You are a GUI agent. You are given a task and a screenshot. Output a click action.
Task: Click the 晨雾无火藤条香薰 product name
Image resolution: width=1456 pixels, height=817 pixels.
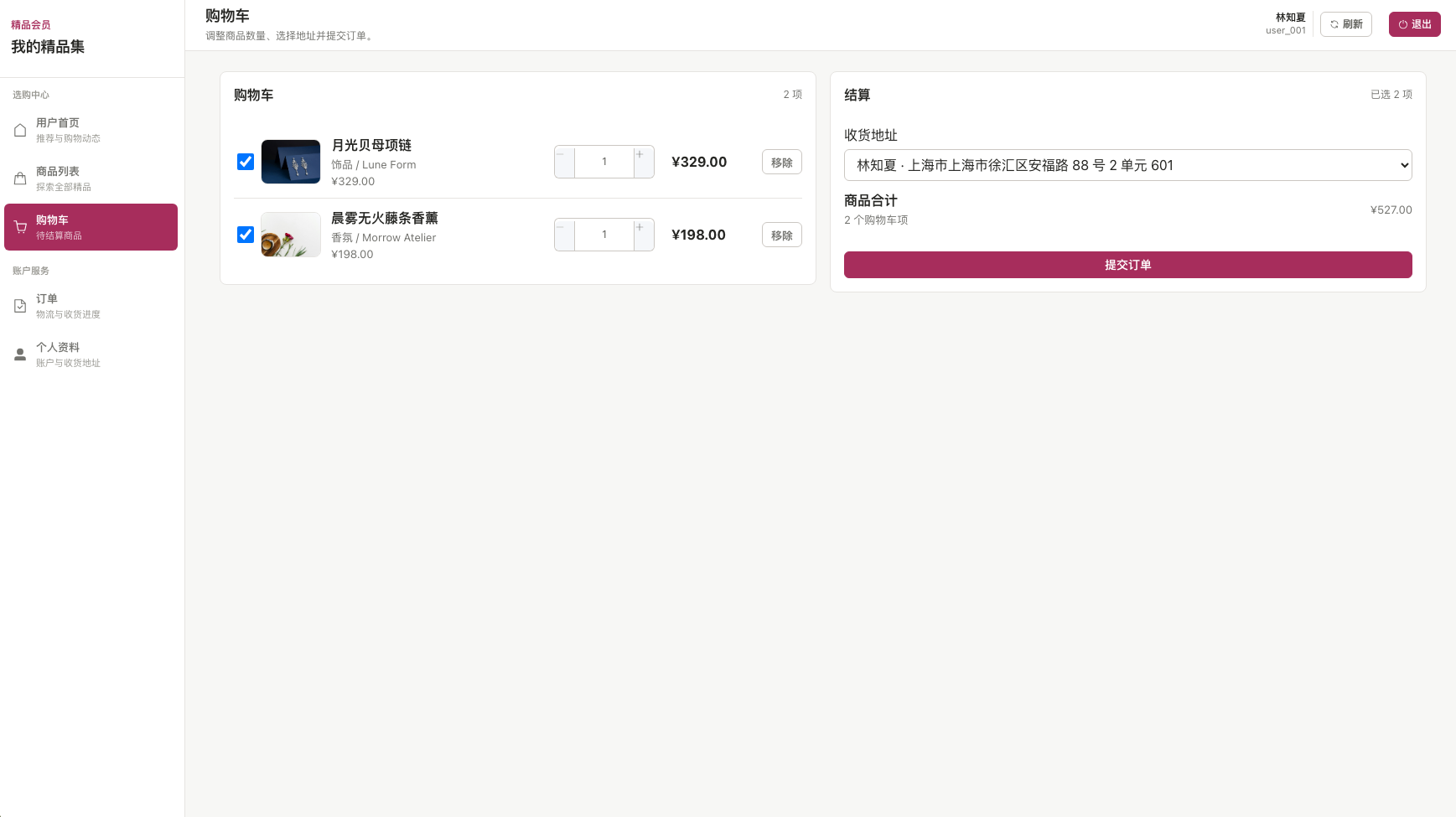coord(385,218)
